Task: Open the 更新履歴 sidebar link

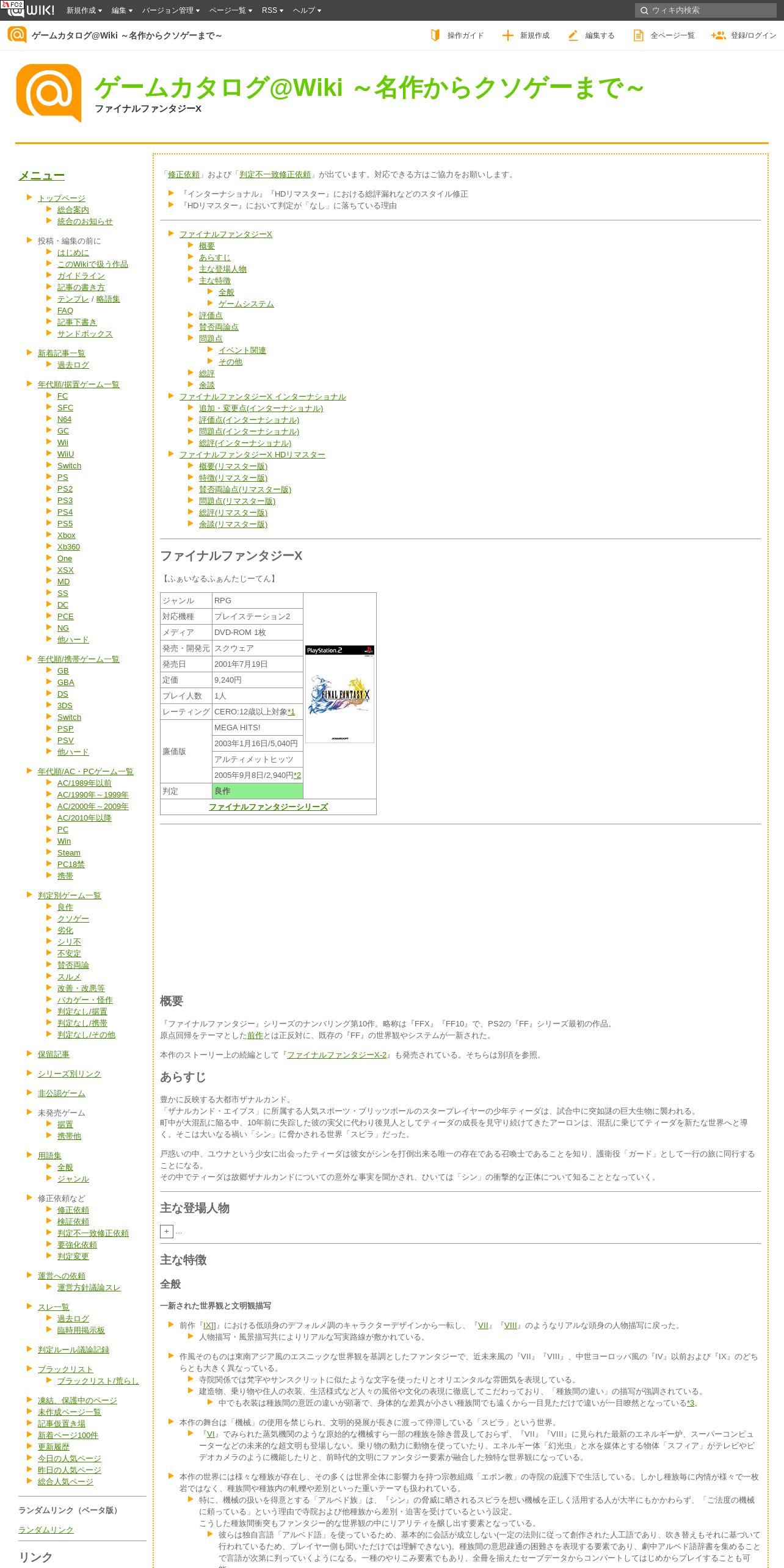Action: click(54, 1447)
